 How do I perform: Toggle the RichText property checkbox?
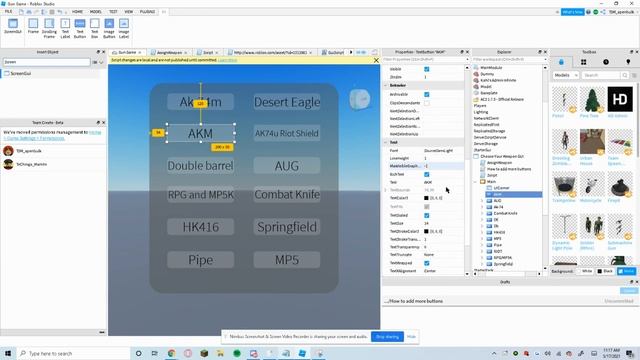tap(427, 174)
